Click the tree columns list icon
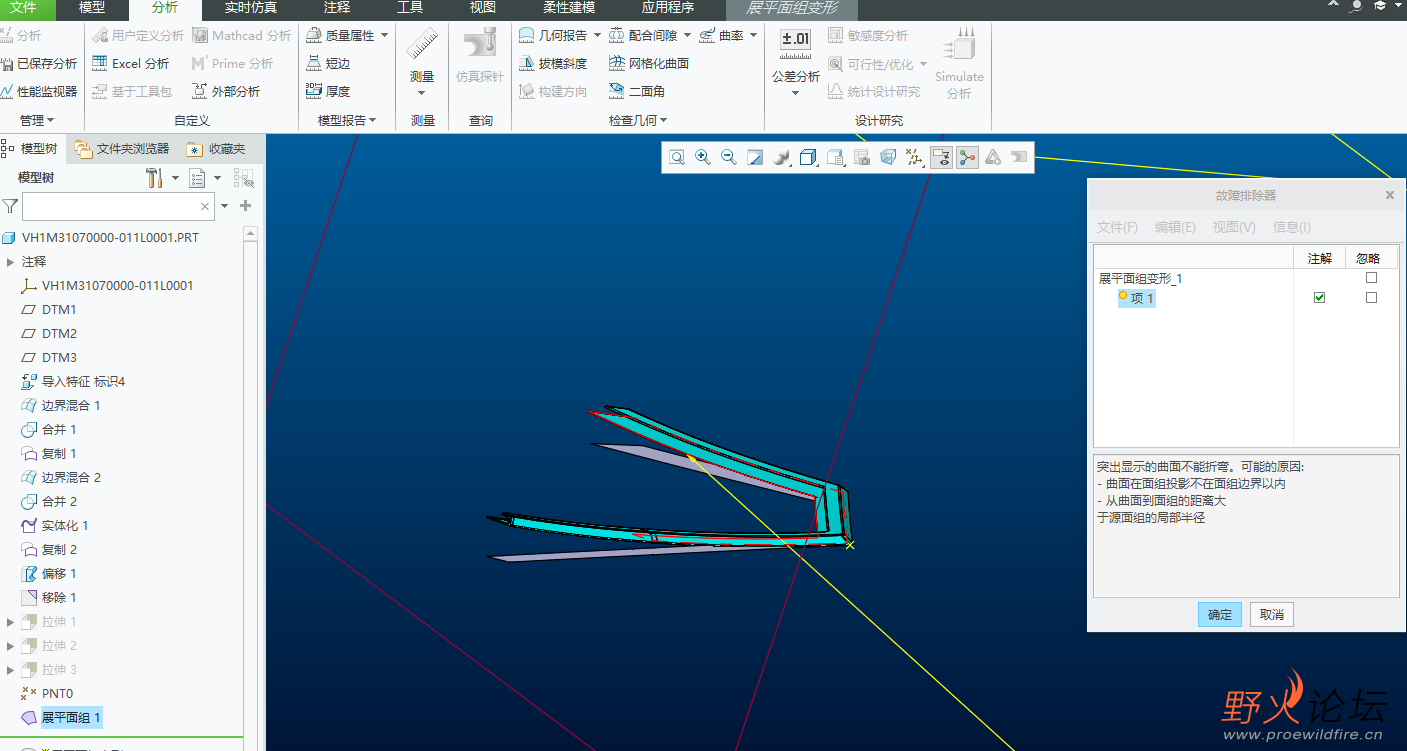The height and width of the screenshot is (751, 1407). click(198, 178)
